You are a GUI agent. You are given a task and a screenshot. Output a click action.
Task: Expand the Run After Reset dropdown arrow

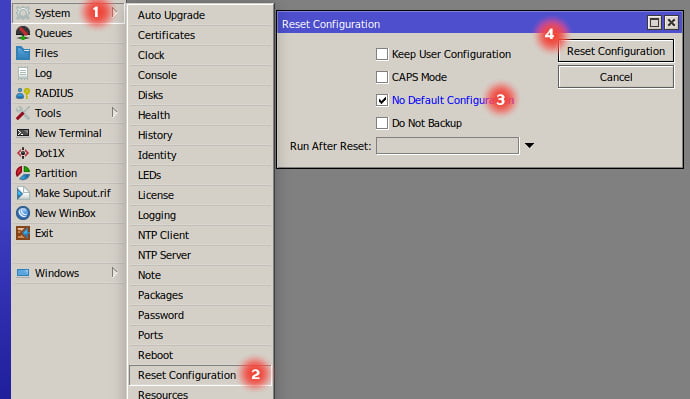(x=529, y=146)
